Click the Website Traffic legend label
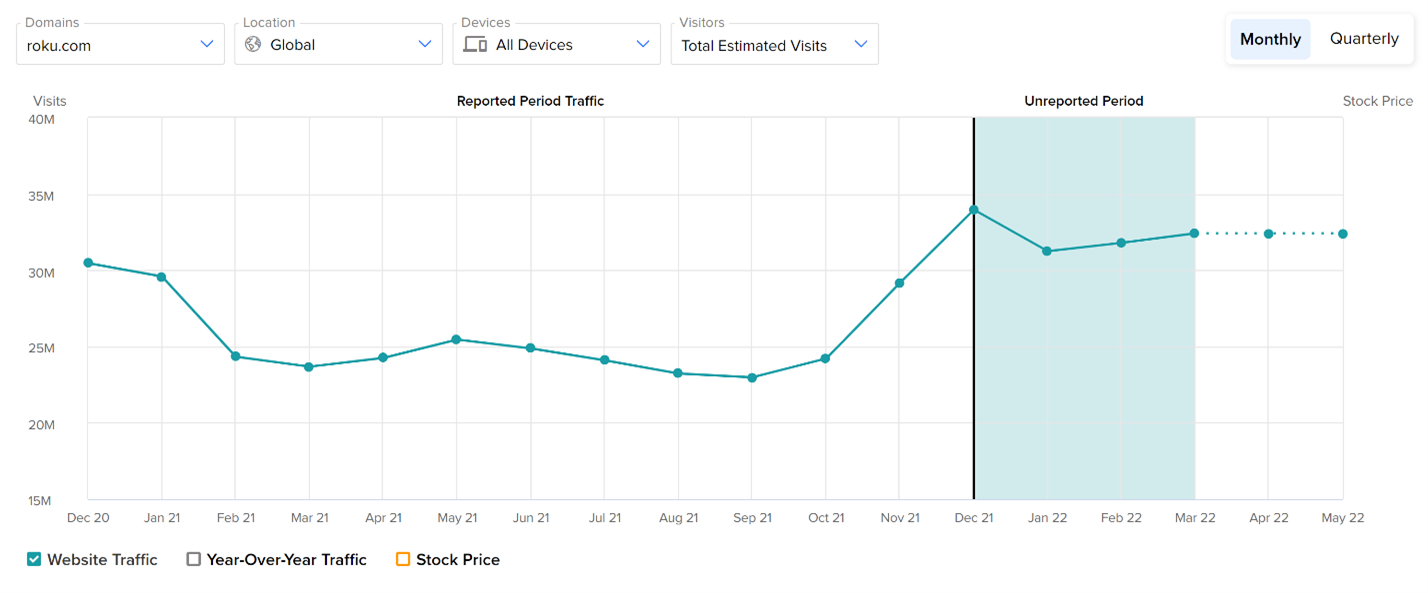The width and height of the screenshot is (1428, 593). [102, 559]
